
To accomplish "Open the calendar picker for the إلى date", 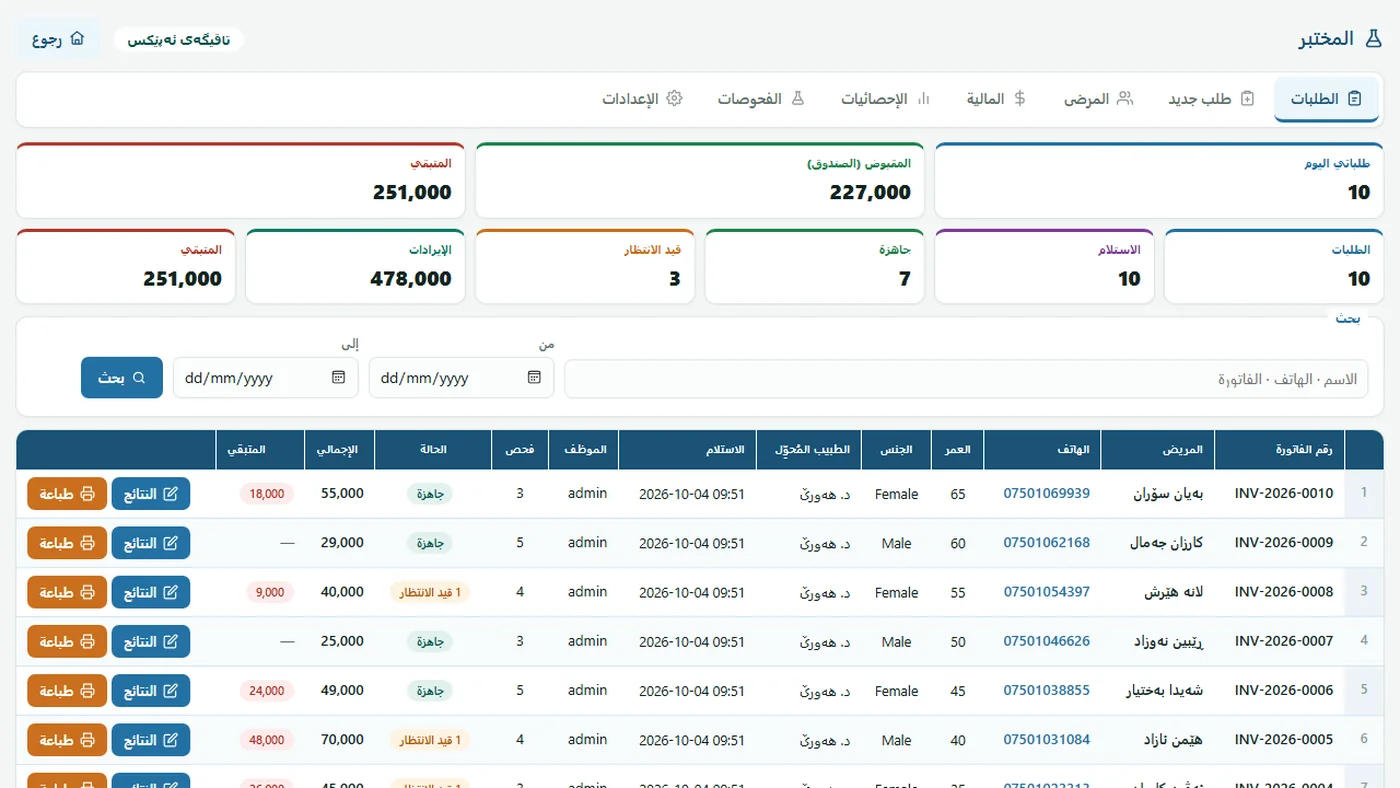I will 338,378.
